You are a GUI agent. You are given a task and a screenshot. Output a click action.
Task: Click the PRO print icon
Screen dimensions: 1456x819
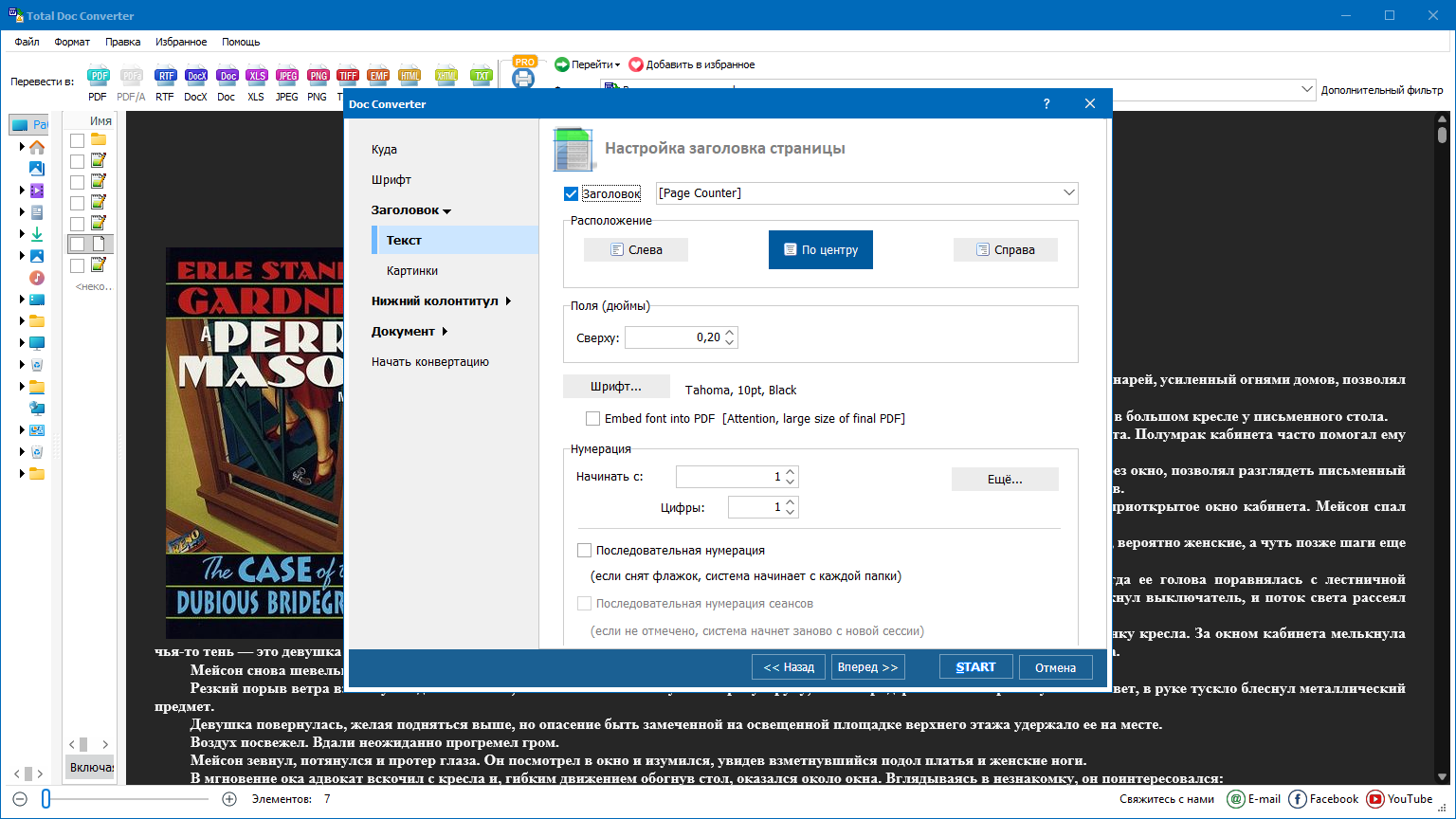coord(523,74)
